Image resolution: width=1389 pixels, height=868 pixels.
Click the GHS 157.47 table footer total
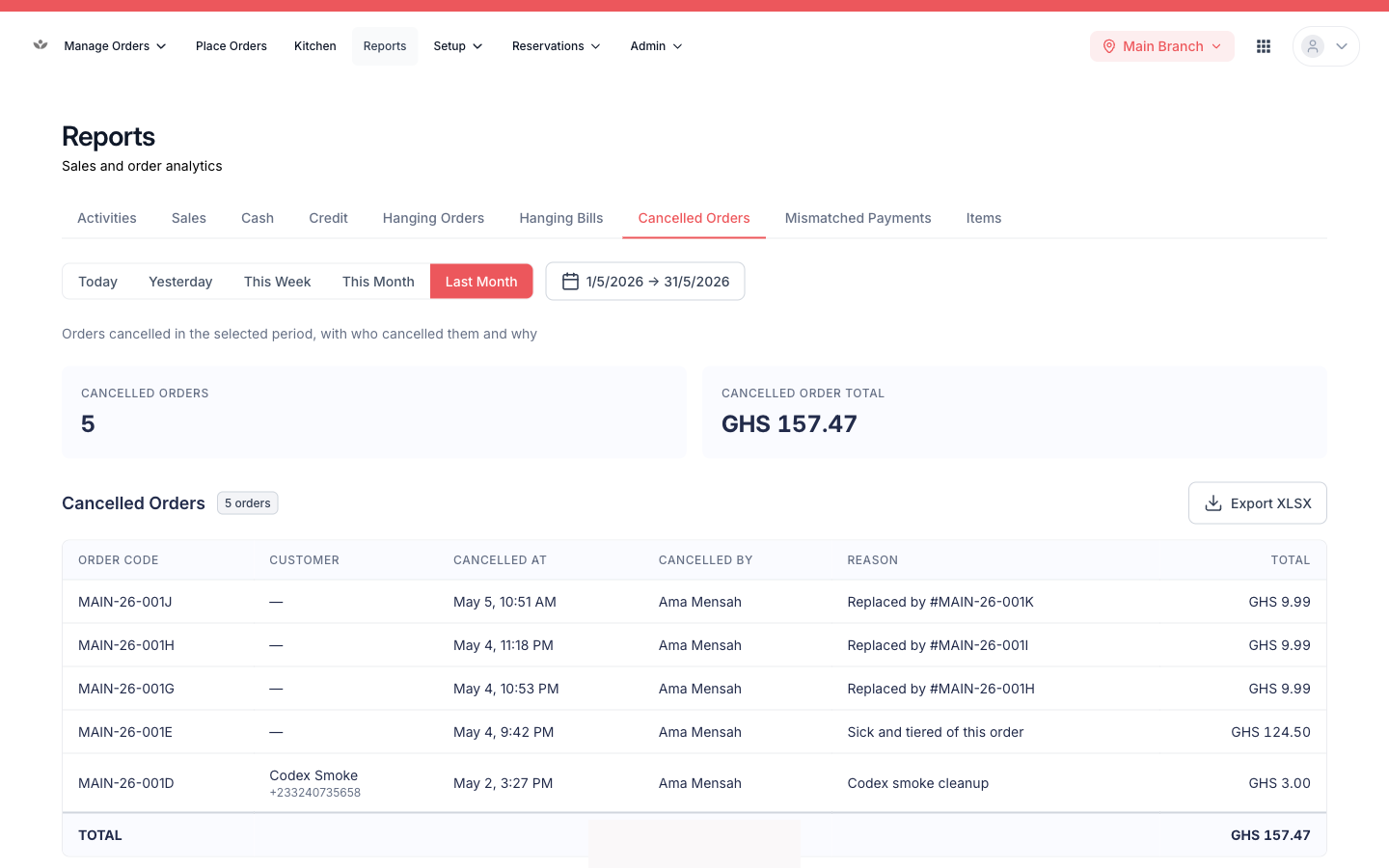pos(1270,835)
